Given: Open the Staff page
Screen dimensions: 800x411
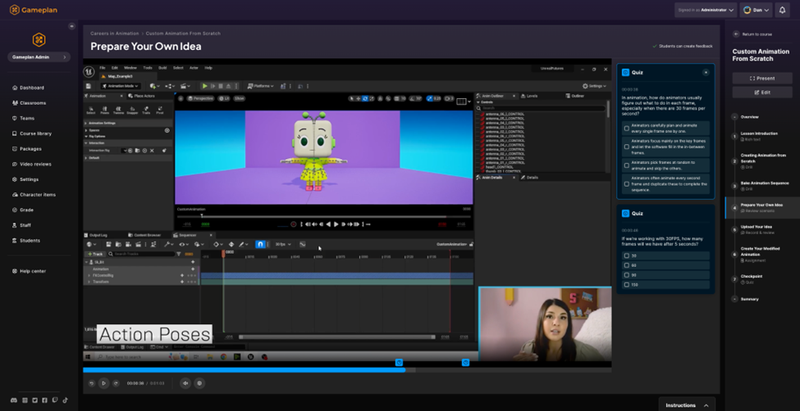Looking at the screenshot, I should (x=22, y=225).
